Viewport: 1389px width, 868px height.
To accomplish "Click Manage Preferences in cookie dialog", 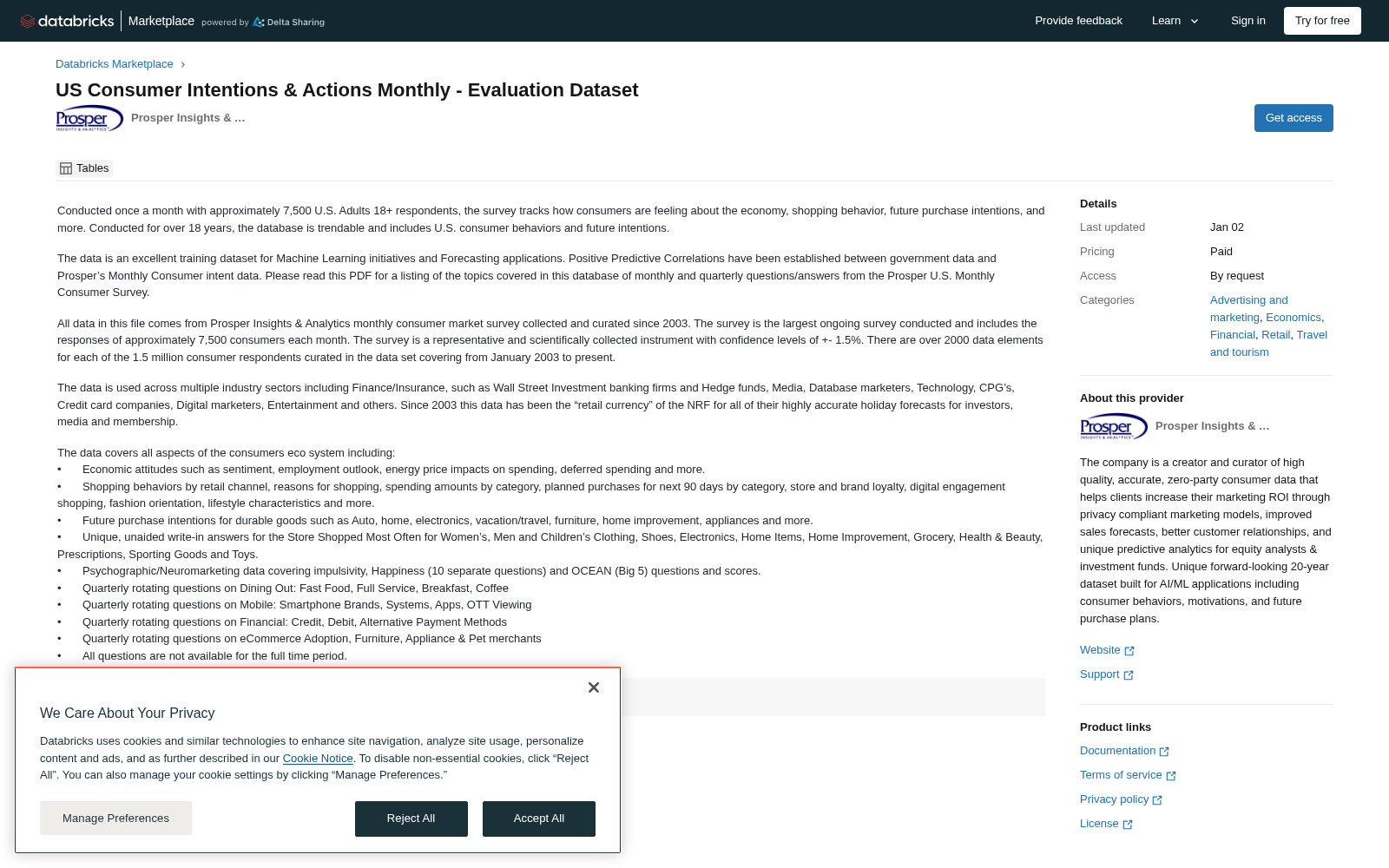I will [x=115, y=819].
